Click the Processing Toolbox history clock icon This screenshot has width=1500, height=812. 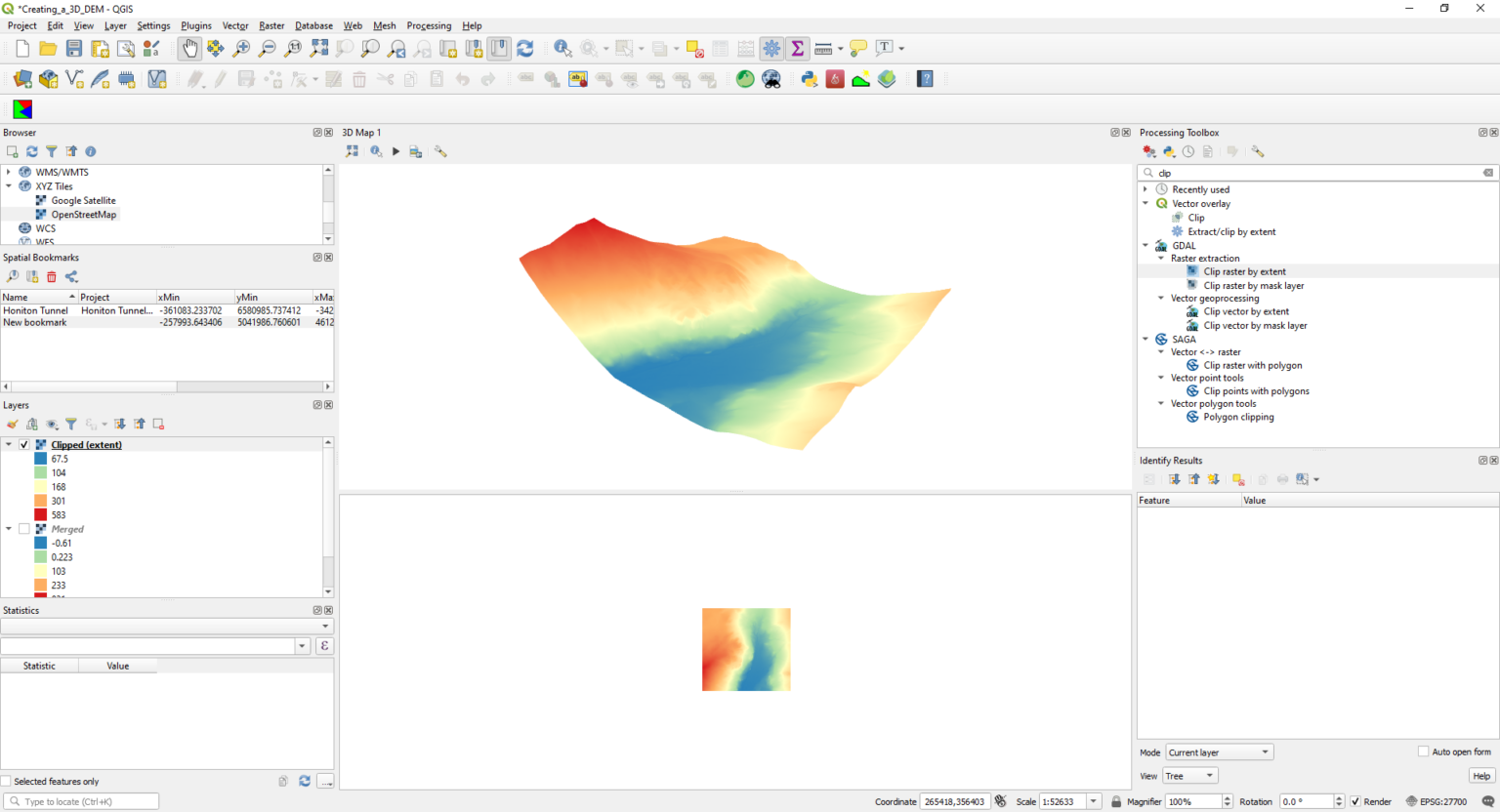(1188, 151)
